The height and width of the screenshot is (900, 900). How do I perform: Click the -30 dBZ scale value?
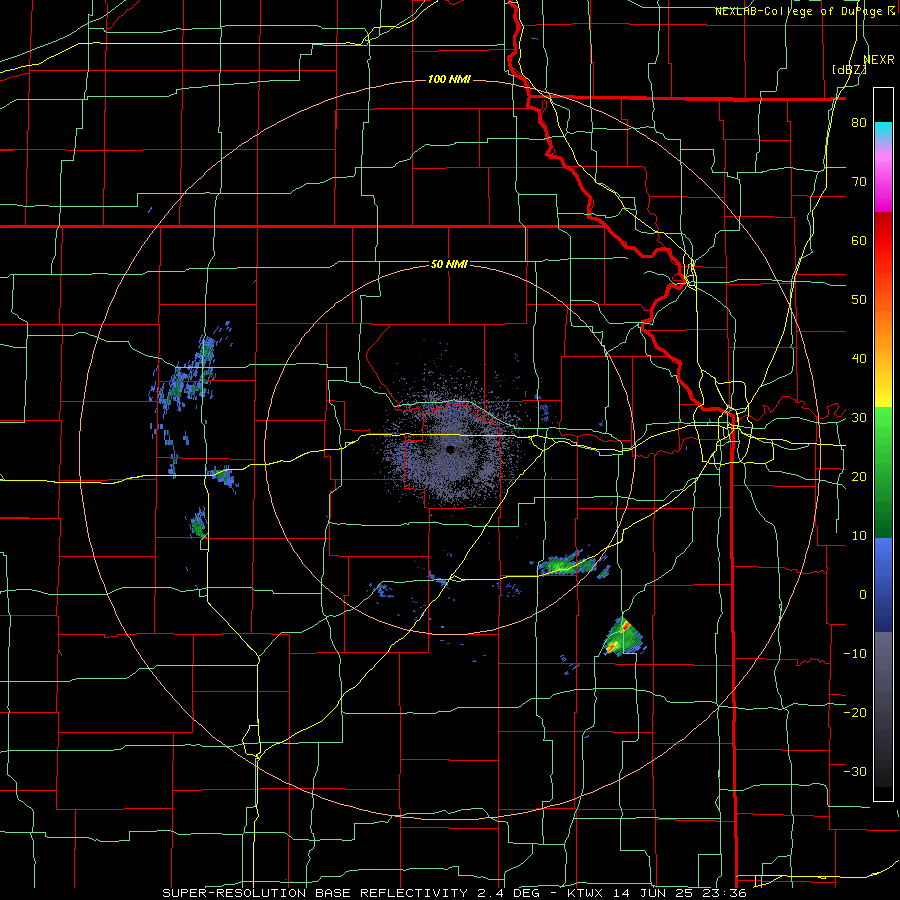tap(855, 771)
